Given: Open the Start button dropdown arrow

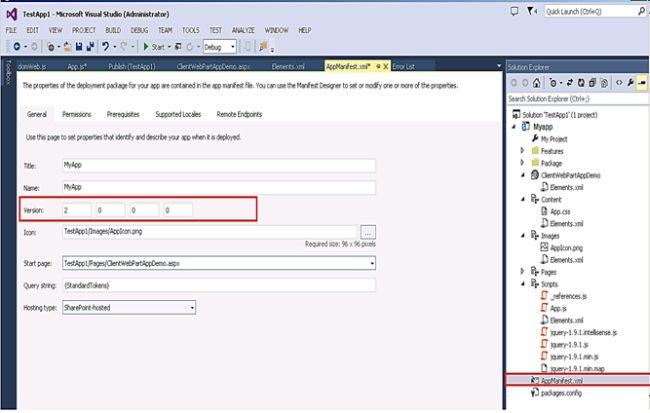Looking at the screenshot, I should point(169,47).
